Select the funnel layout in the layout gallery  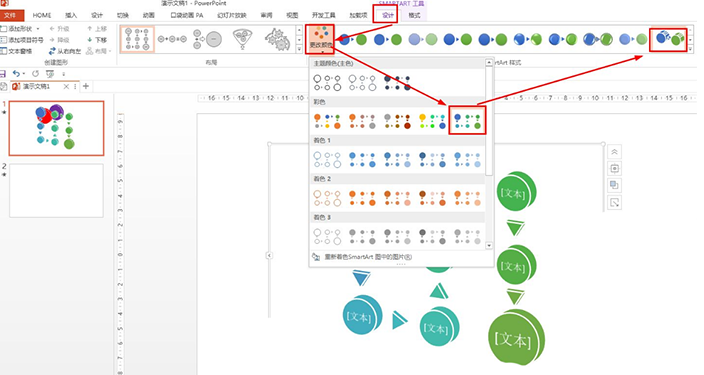pos(243,39)
